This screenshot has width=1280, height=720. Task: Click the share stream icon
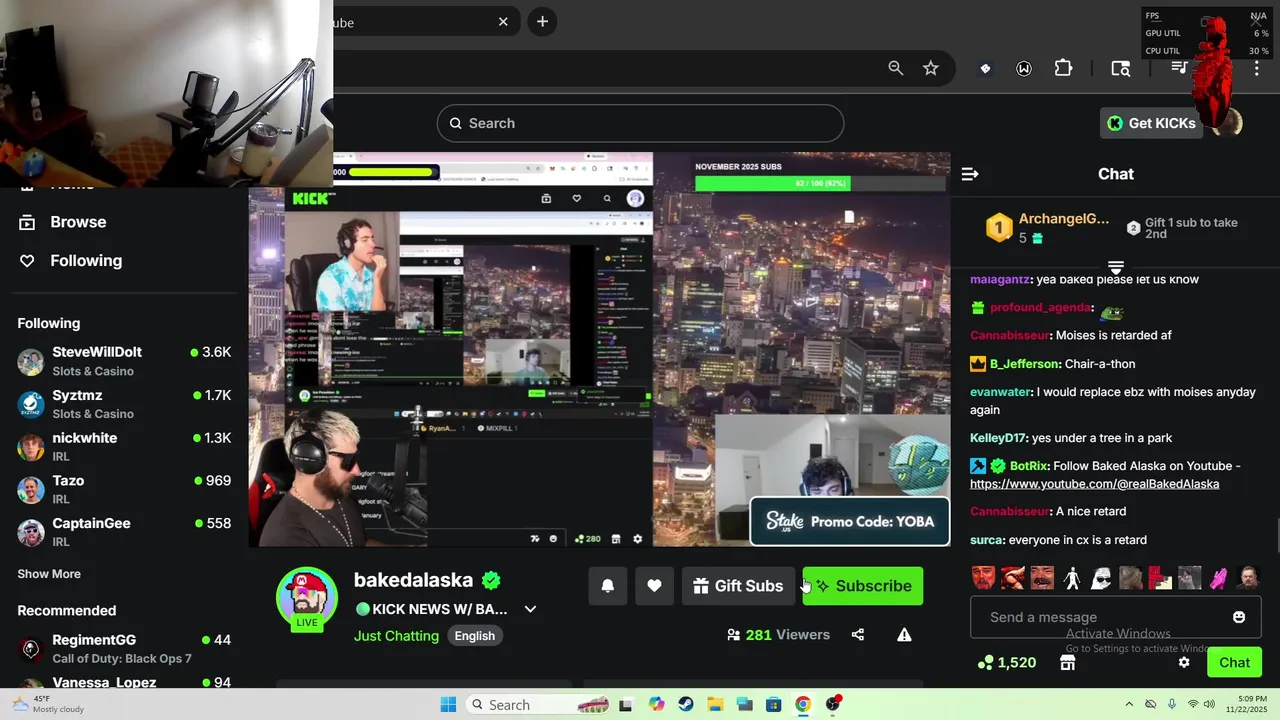[857, 635]
